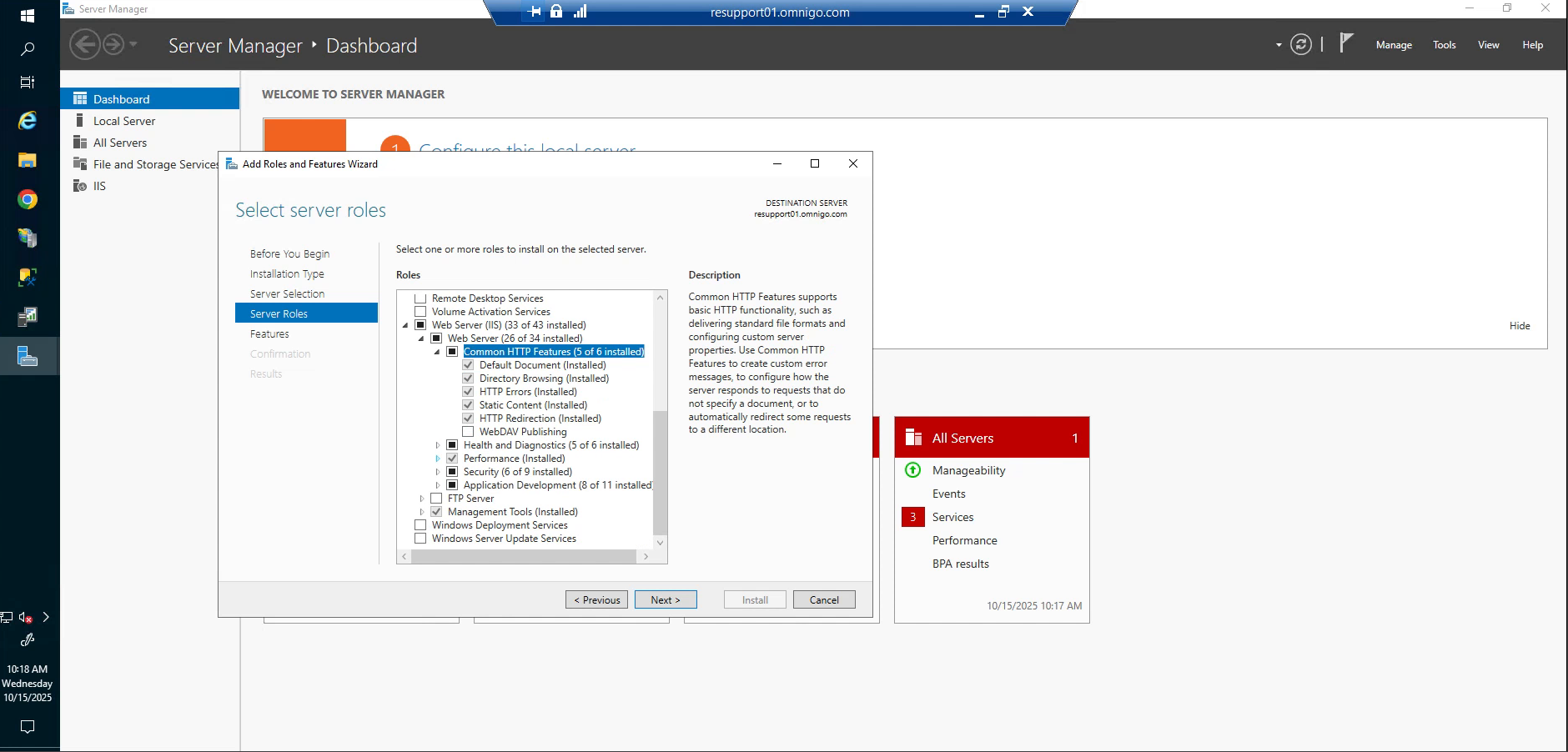Open Windows Search from the taskbar

pos(28,48)
